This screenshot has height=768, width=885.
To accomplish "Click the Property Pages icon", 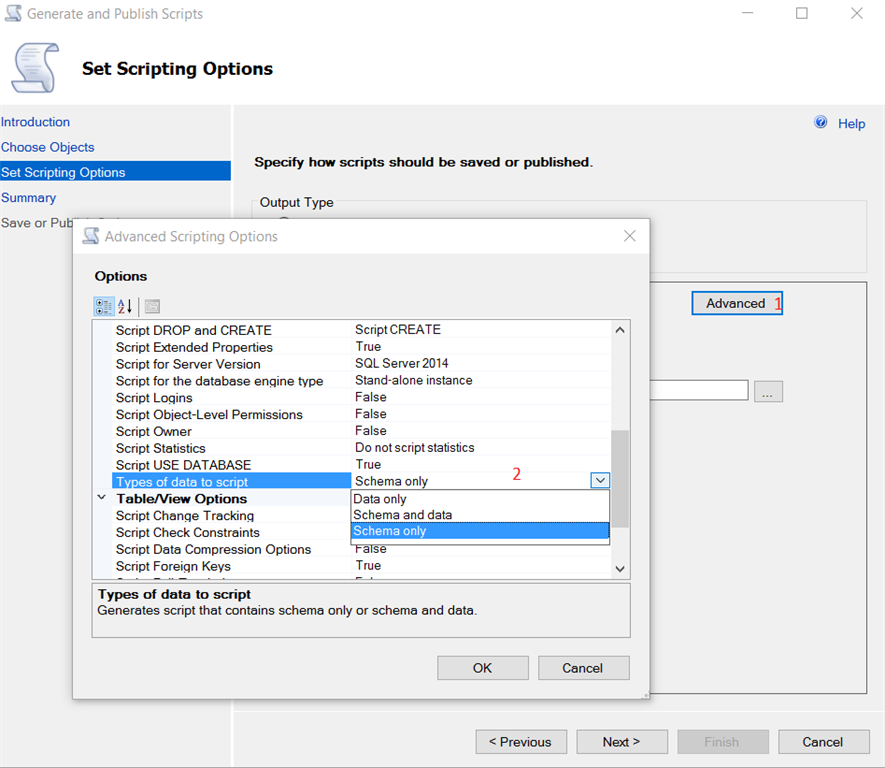I will (152, 306).
